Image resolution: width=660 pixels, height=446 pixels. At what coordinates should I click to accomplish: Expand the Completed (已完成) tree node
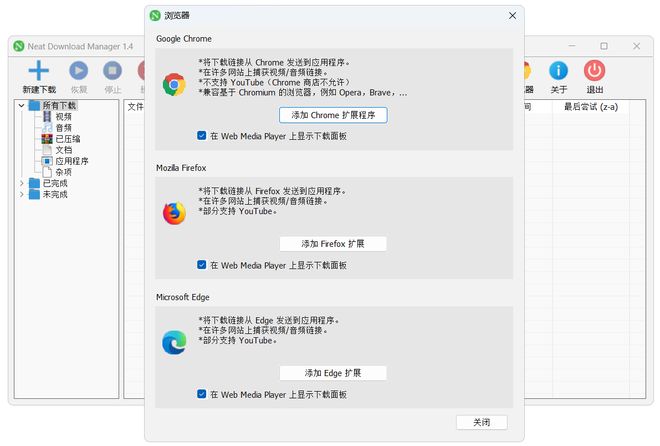tap(21, 183)
